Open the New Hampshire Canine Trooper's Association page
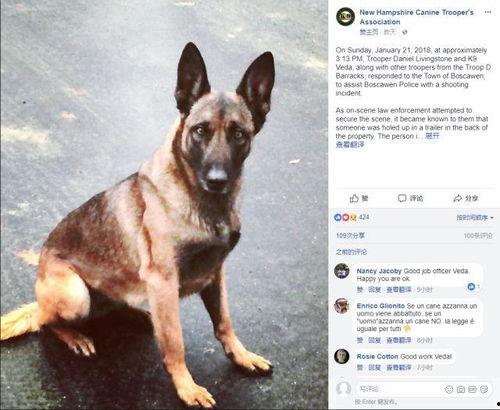500x410 pixels. (x=416, y=17)
